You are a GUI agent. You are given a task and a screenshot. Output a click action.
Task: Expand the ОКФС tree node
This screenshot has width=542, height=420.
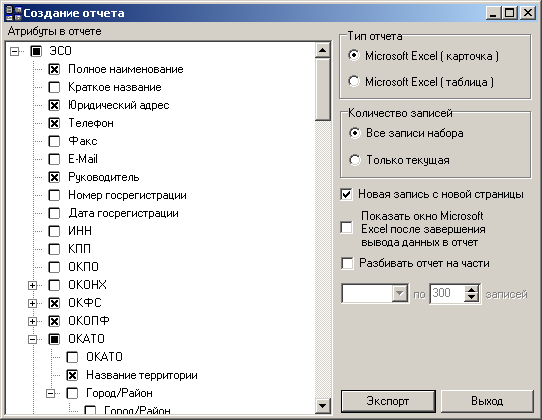(x=32, y=303)
